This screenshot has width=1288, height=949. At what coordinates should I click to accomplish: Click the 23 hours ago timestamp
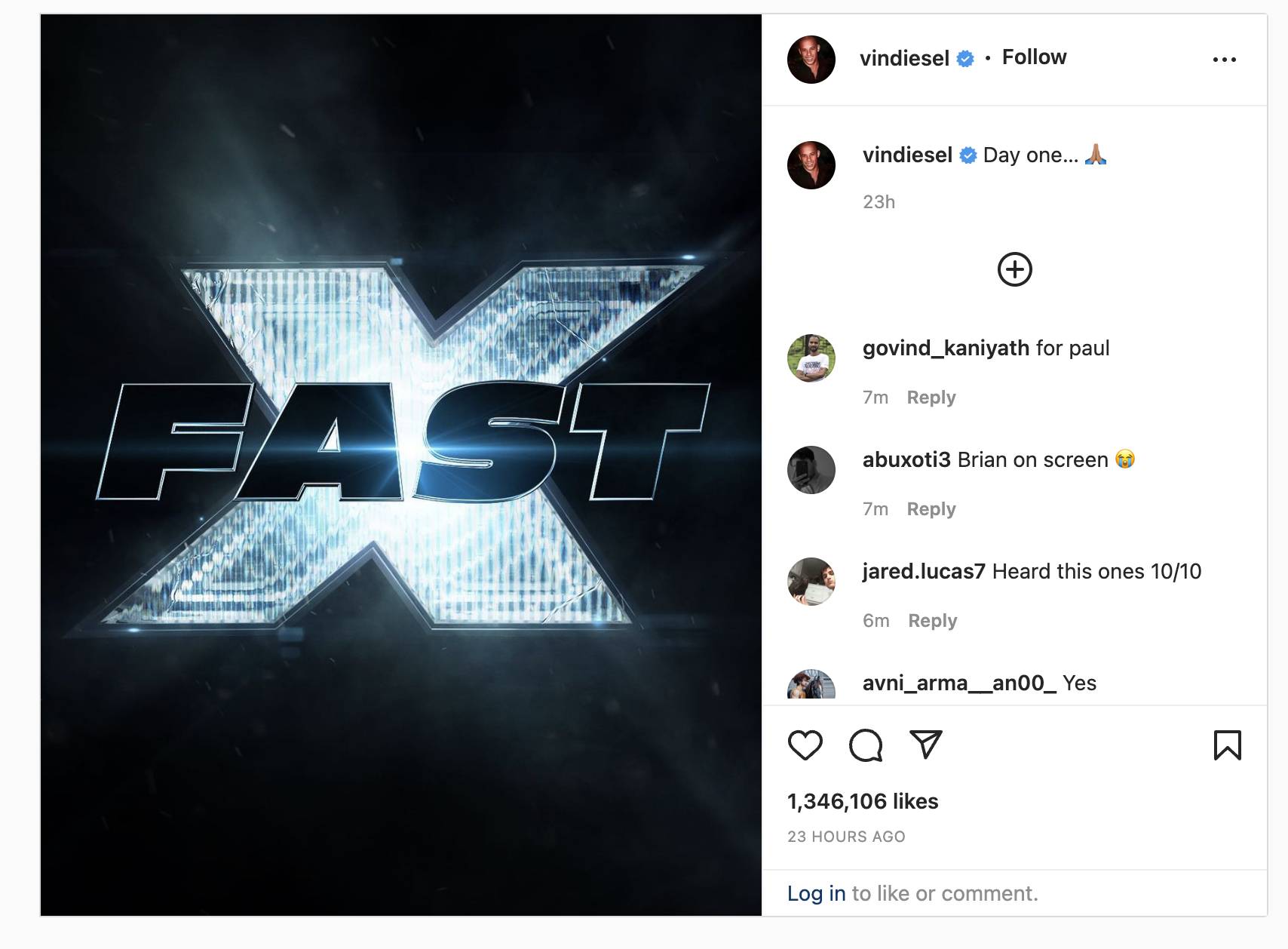(846, 837)
